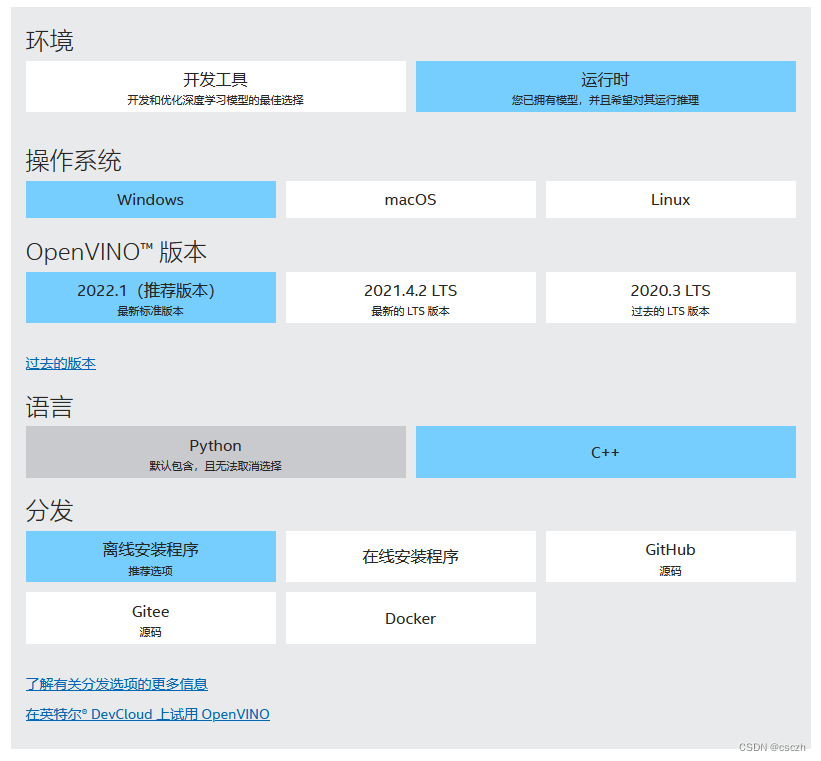This screenshot has height=761, width=821.
Task: Select 离线安装程序 distribution option
Action: pos(151,557)
